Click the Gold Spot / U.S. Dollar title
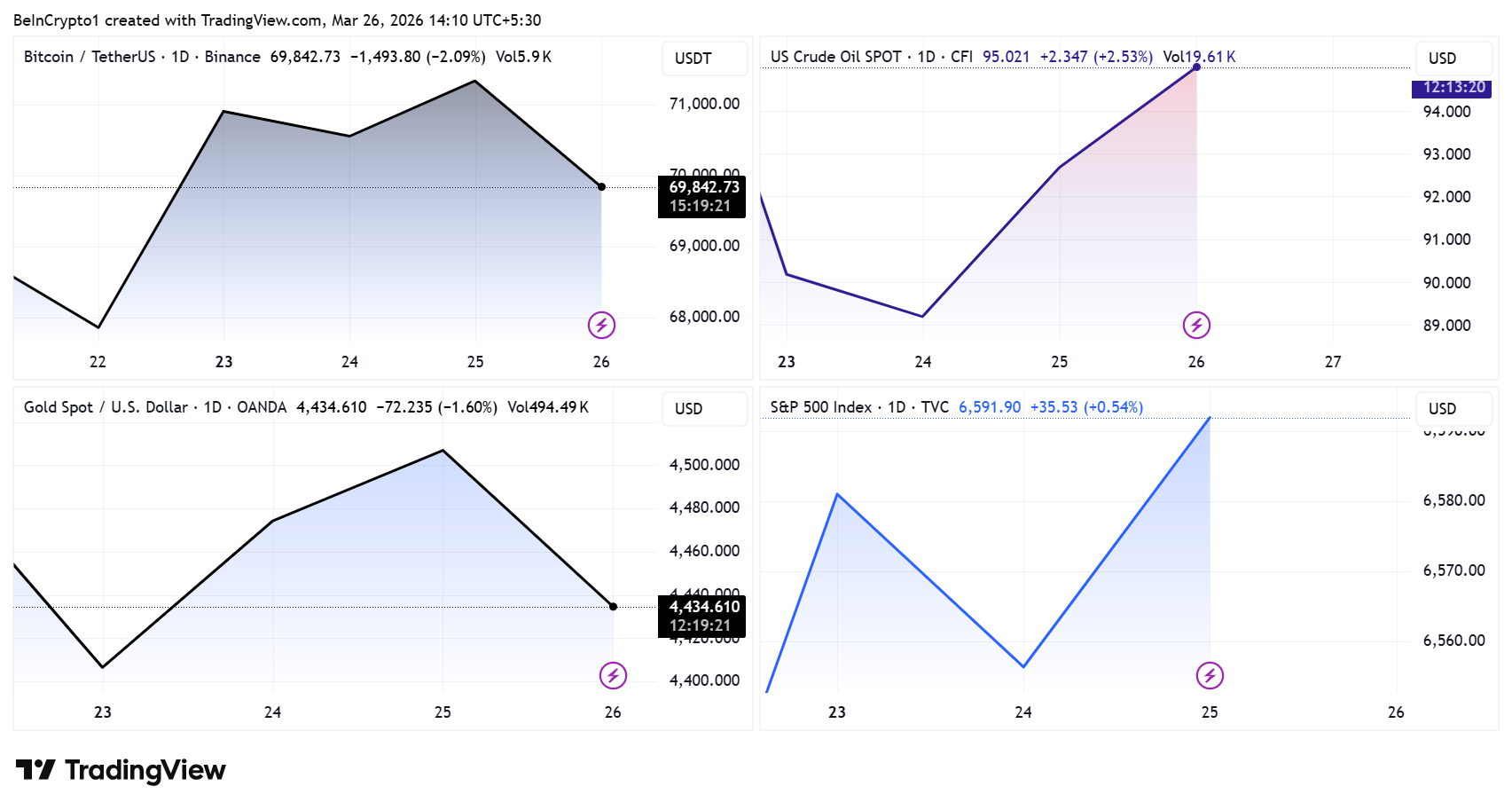 pyautogui.click(x=106, y=407)
